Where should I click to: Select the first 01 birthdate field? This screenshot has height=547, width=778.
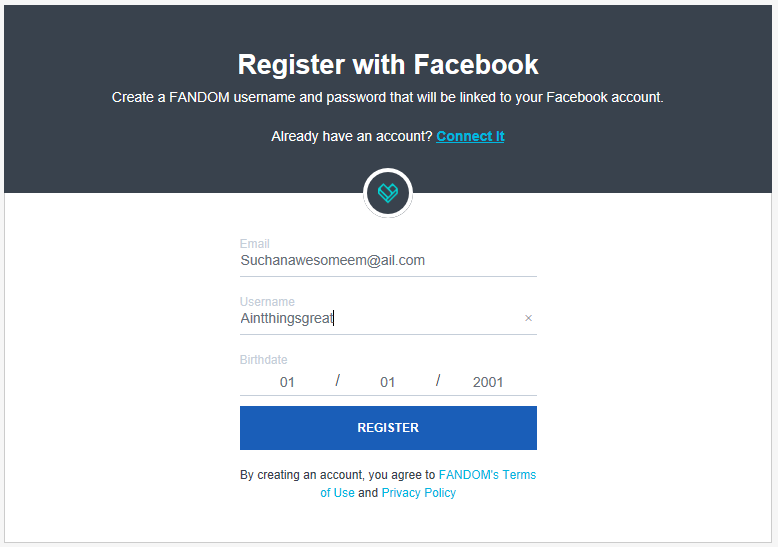point(287,382)
